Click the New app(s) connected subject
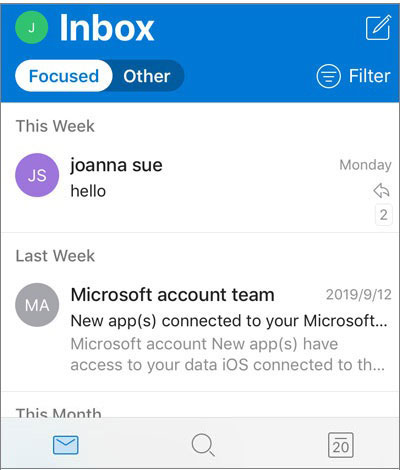The height and width of the screenshot is (470, 400). (229, 321)
